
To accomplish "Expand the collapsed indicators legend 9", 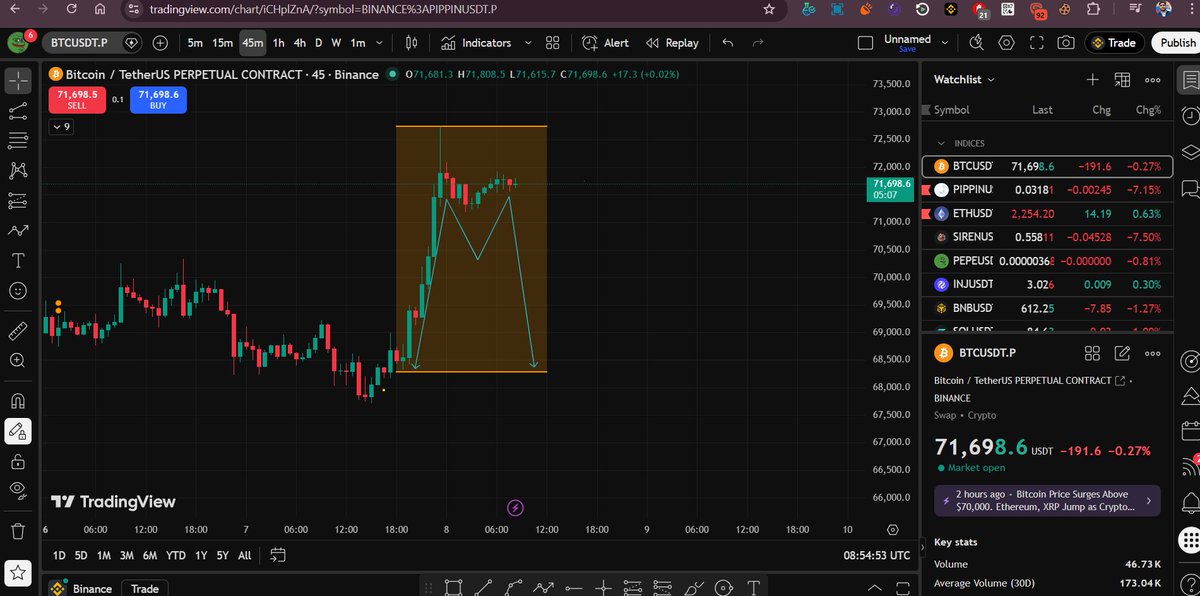I will tap(61, 127).
